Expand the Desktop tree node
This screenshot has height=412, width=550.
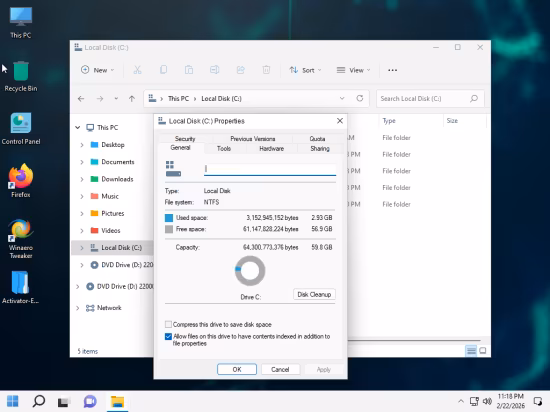point(82,145)
